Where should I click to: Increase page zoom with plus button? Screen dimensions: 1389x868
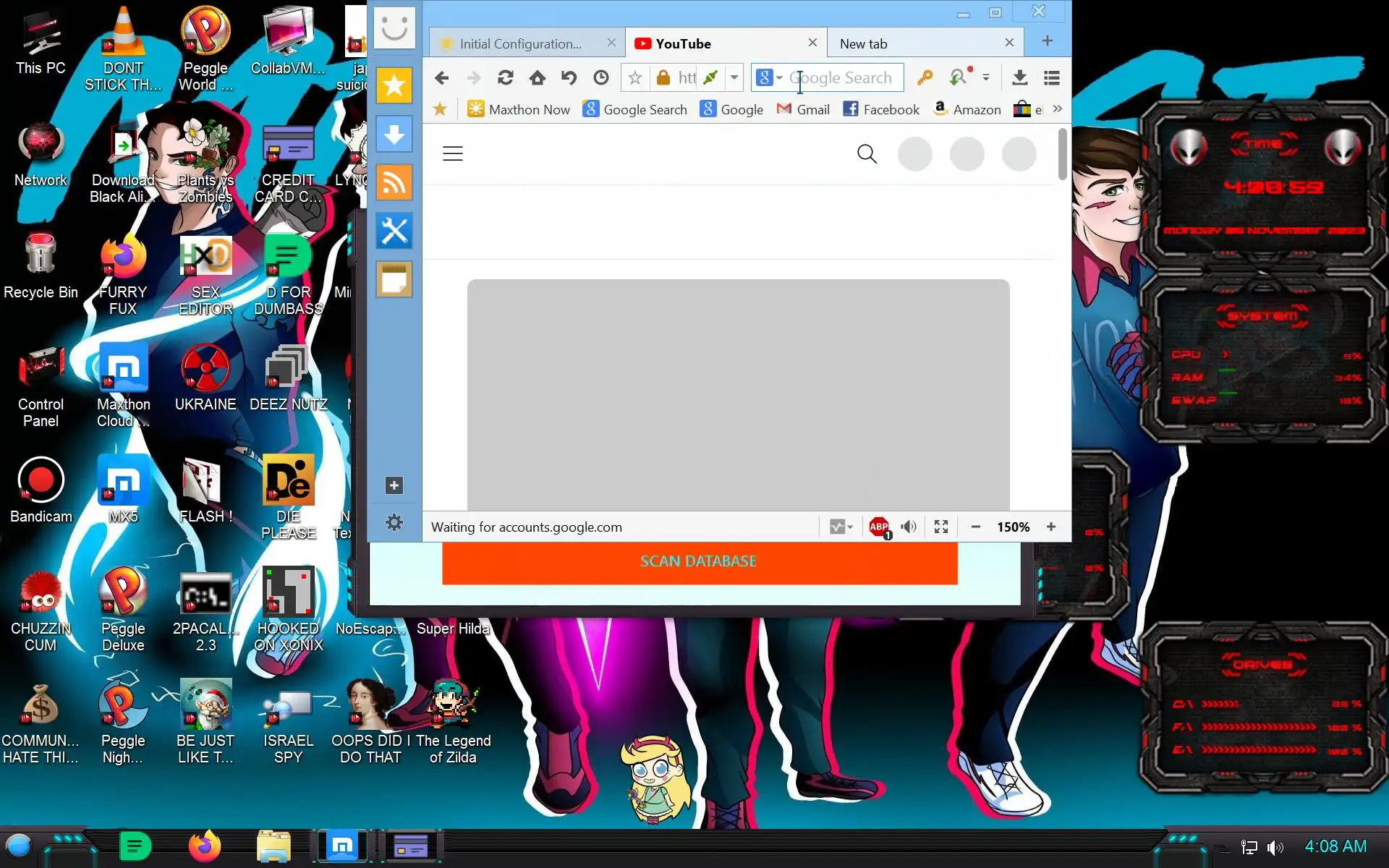[1050, 527]
